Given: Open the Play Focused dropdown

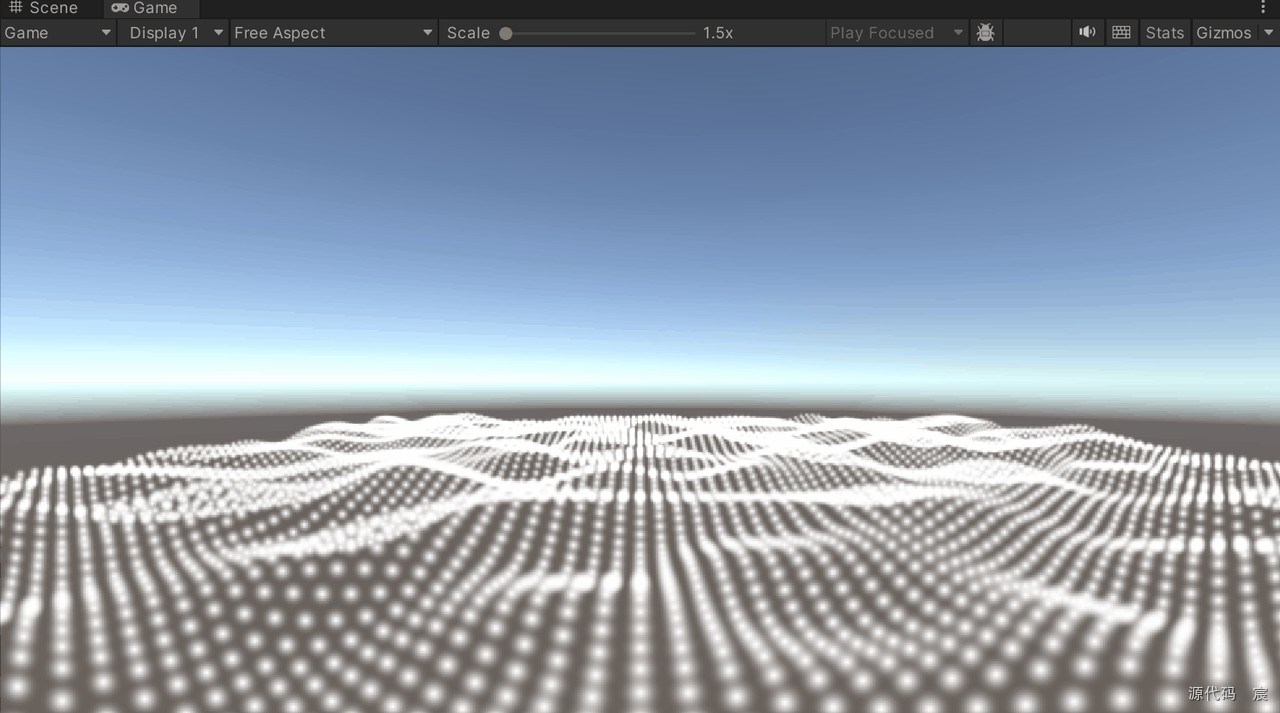Looking at the screenshot, I should click(x=897, y=33).
